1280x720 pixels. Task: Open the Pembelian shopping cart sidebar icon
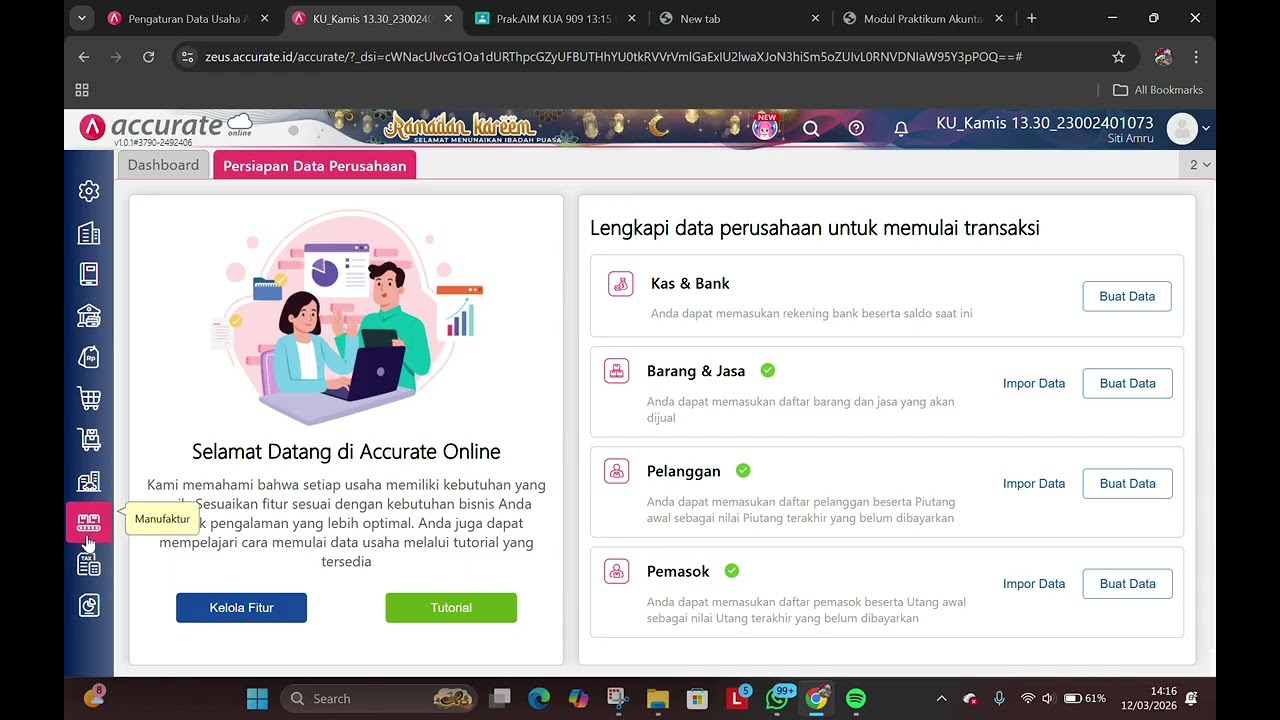tap(89, 399)
